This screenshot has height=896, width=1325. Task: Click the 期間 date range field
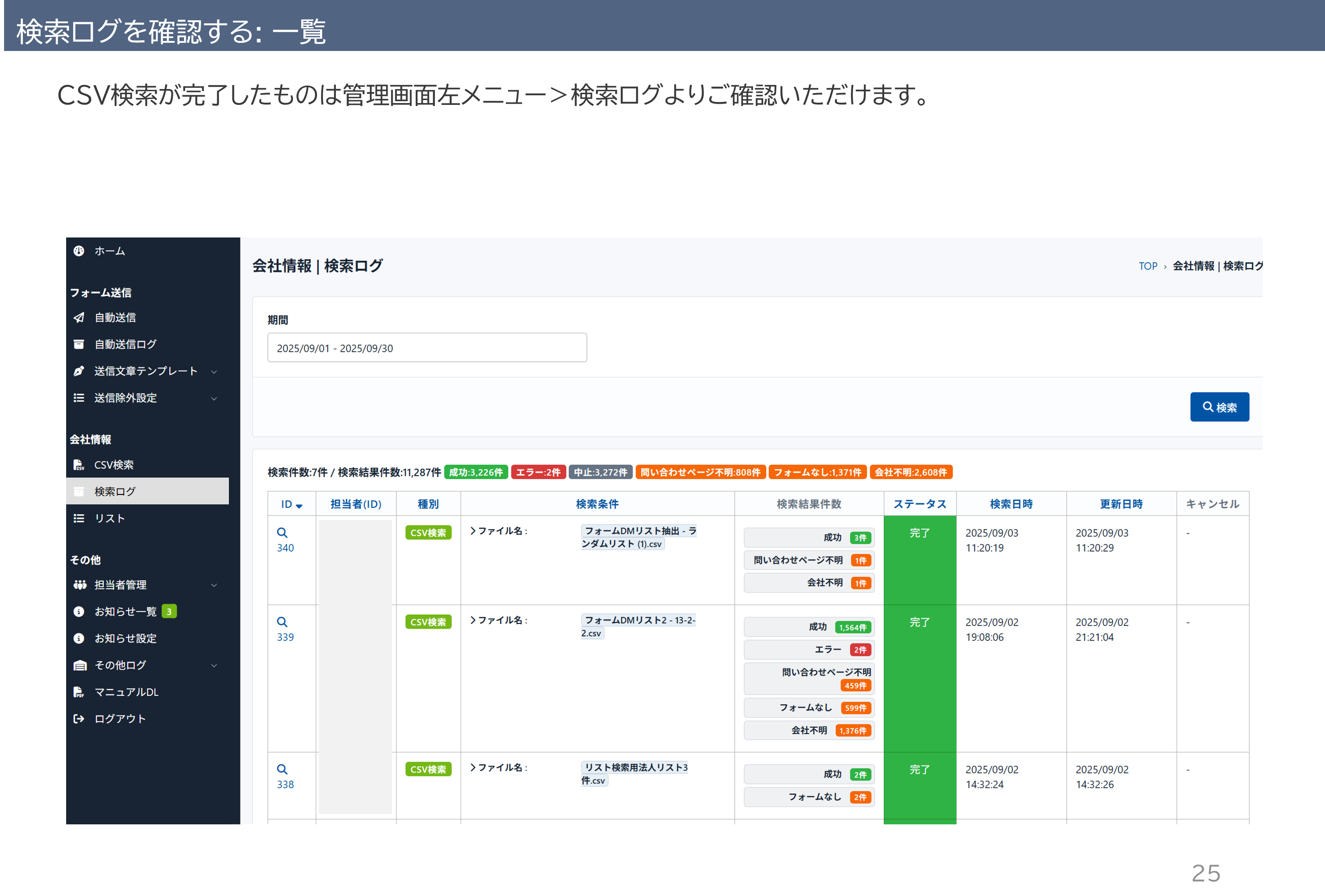click(426, 348)
